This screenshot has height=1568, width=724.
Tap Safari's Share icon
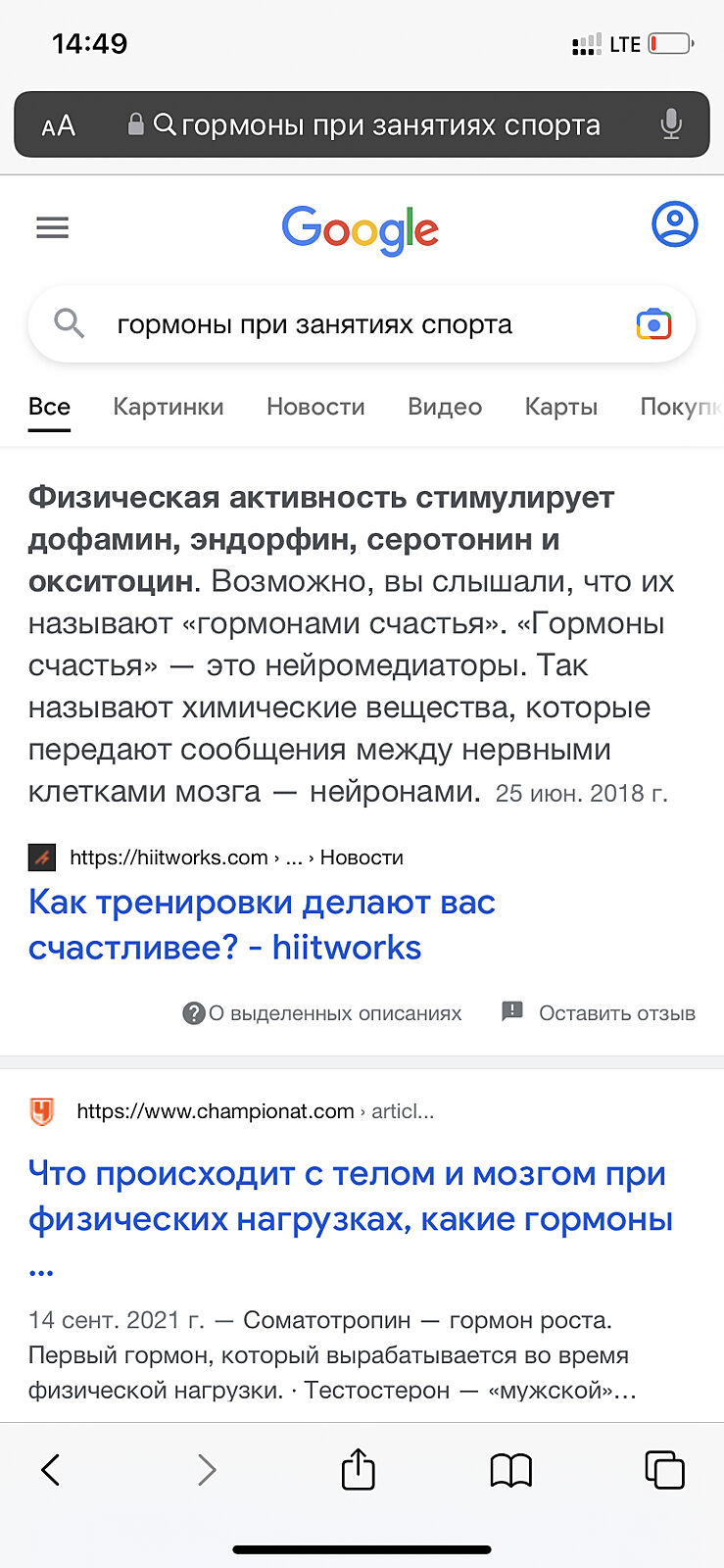pos(359,1469)
